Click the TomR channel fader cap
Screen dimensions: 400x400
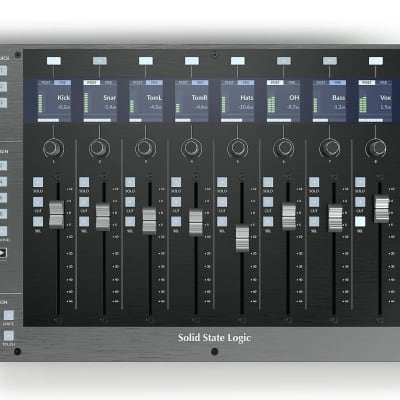pyautogui.click(x=196, y=222)
